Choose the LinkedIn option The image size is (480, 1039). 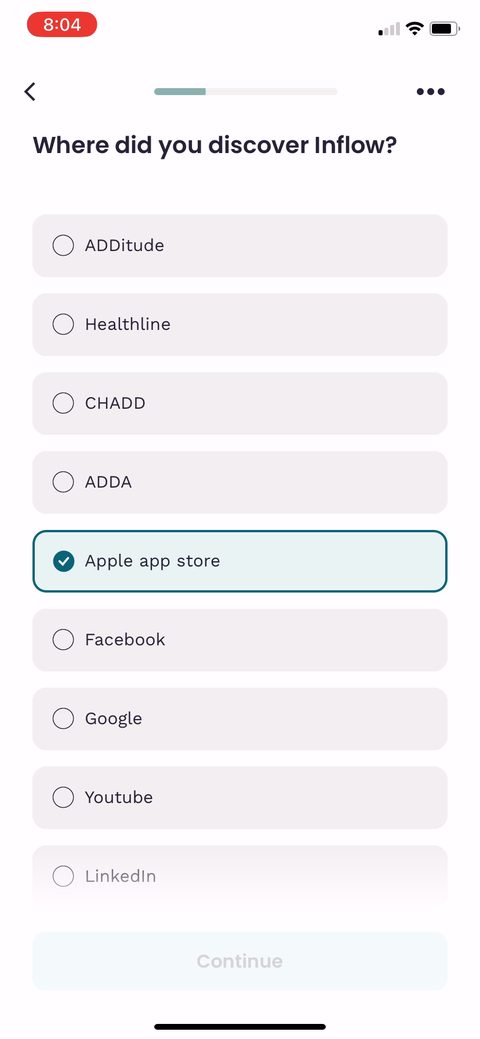click(240, 876)
